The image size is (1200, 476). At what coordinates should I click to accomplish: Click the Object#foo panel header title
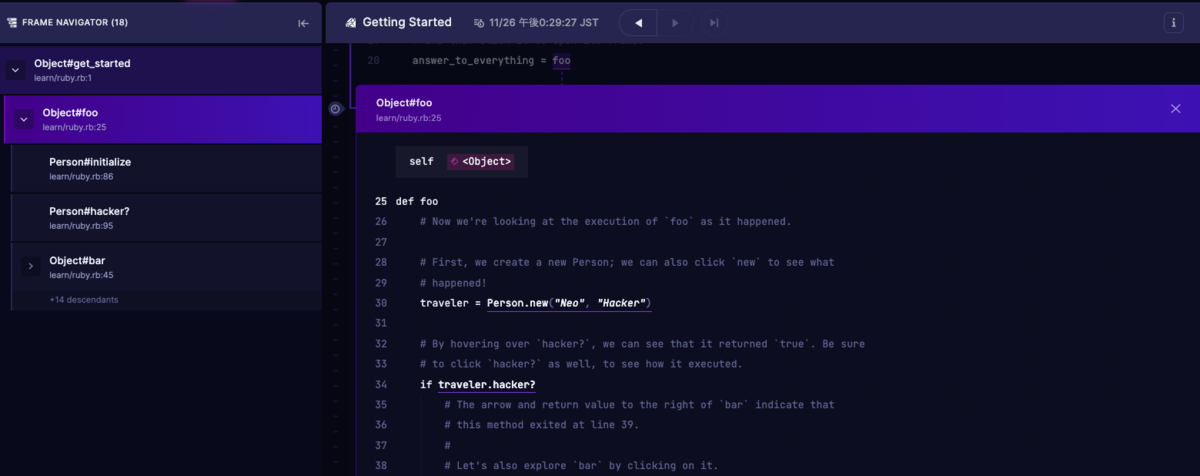pyautogui.click(x=404, y=103)
